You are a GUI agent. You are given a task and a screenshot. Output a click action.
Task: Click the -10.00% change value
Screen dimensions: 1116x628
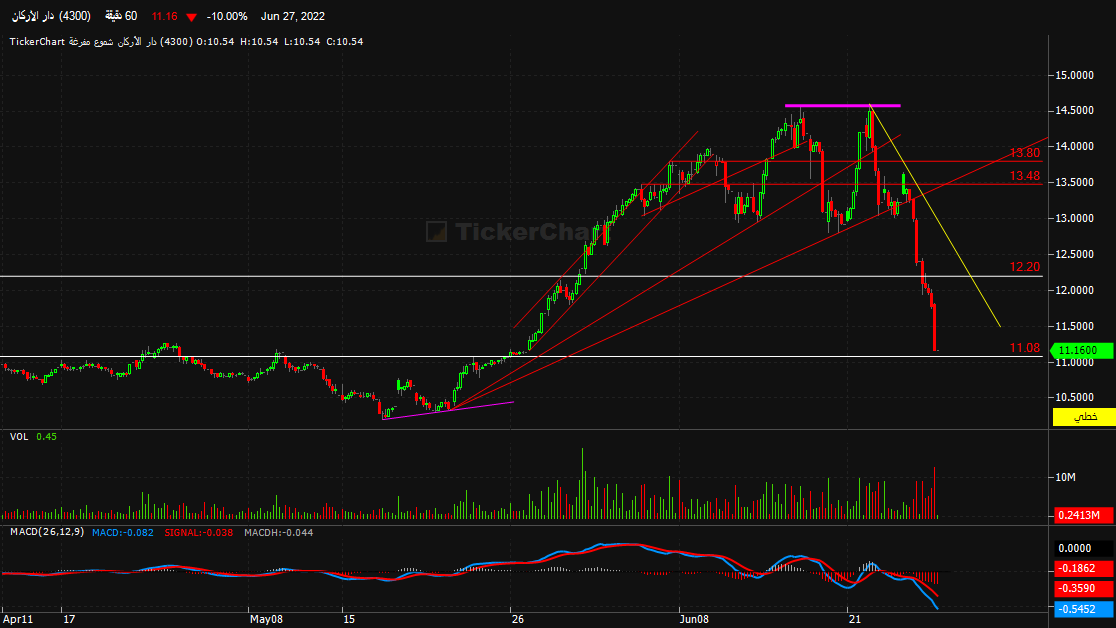227,16
